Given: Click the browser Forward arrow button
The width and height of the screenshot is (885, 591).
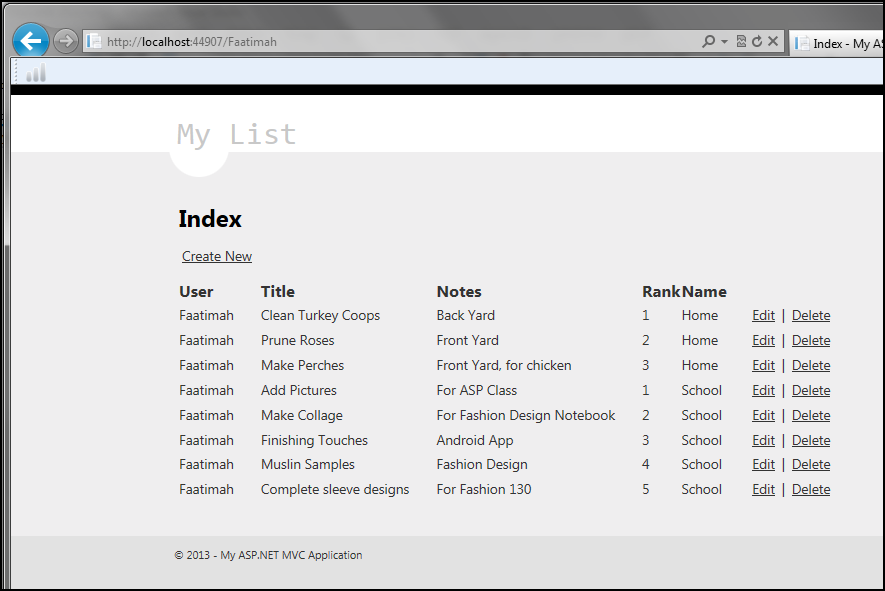Looking at the screenshot, I should tap(65, 41).
